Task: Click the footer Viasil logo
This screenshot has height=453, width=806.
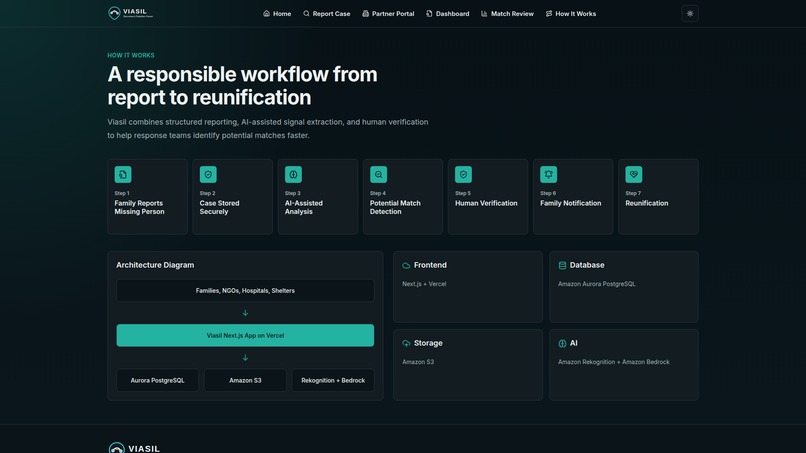Action: [x=134, y=447]
